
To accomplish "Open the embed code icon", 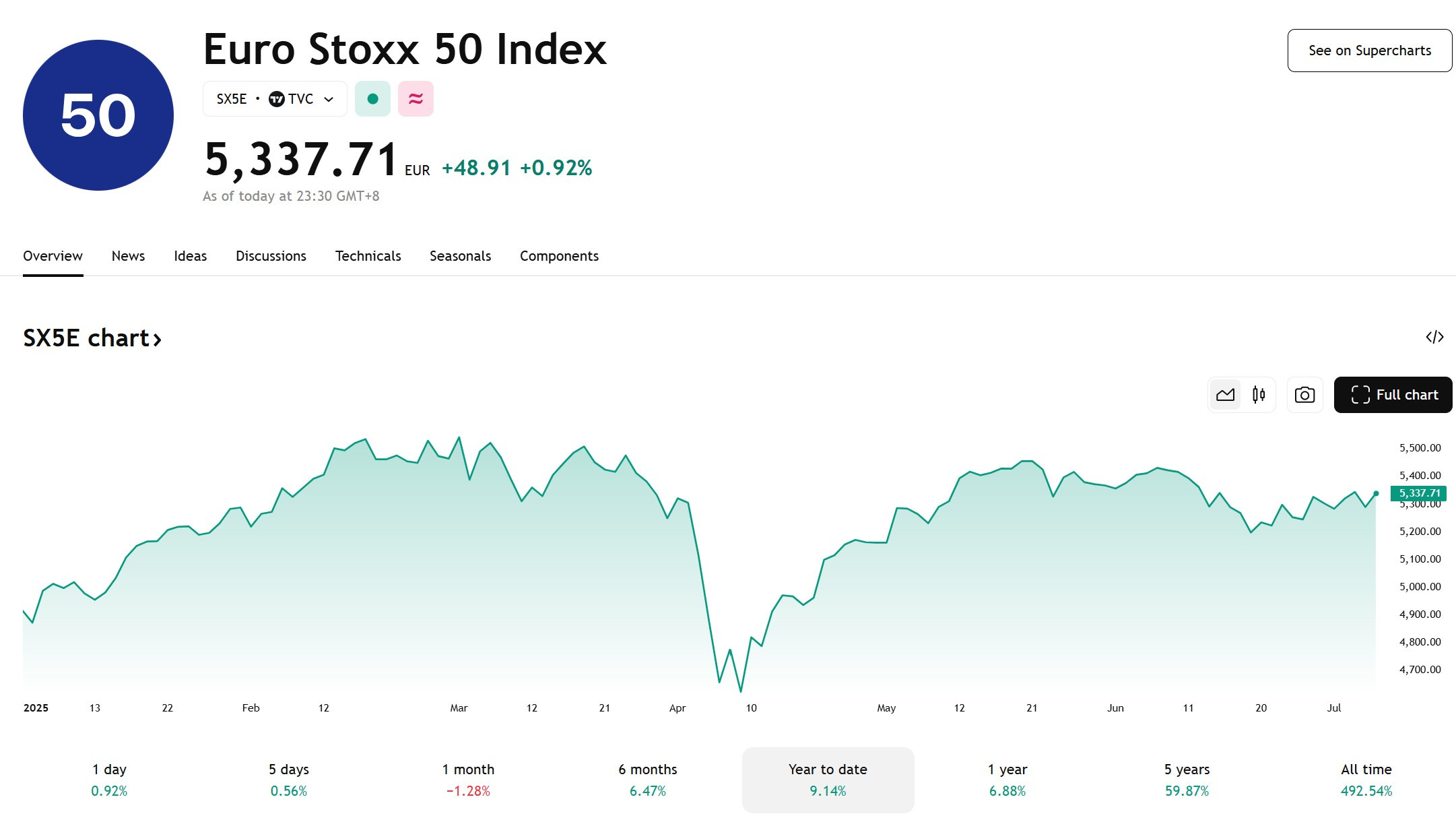I will (x=1434, y=337).
